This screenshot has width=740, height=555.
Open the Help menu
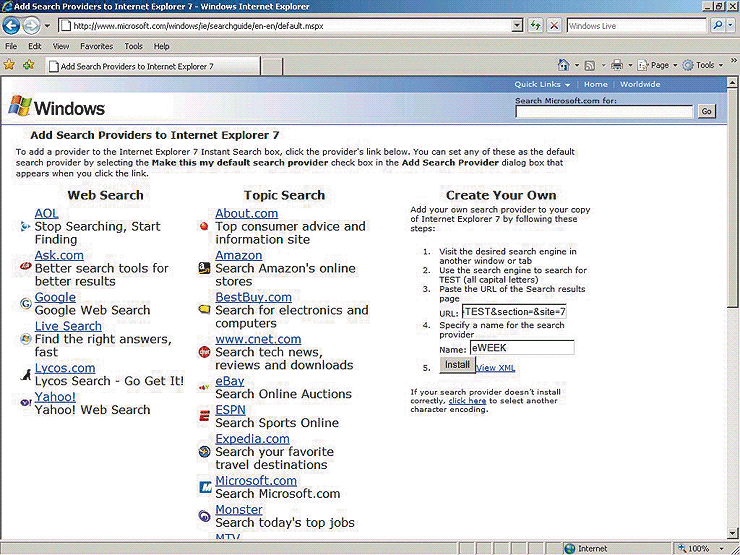point(161,46)
